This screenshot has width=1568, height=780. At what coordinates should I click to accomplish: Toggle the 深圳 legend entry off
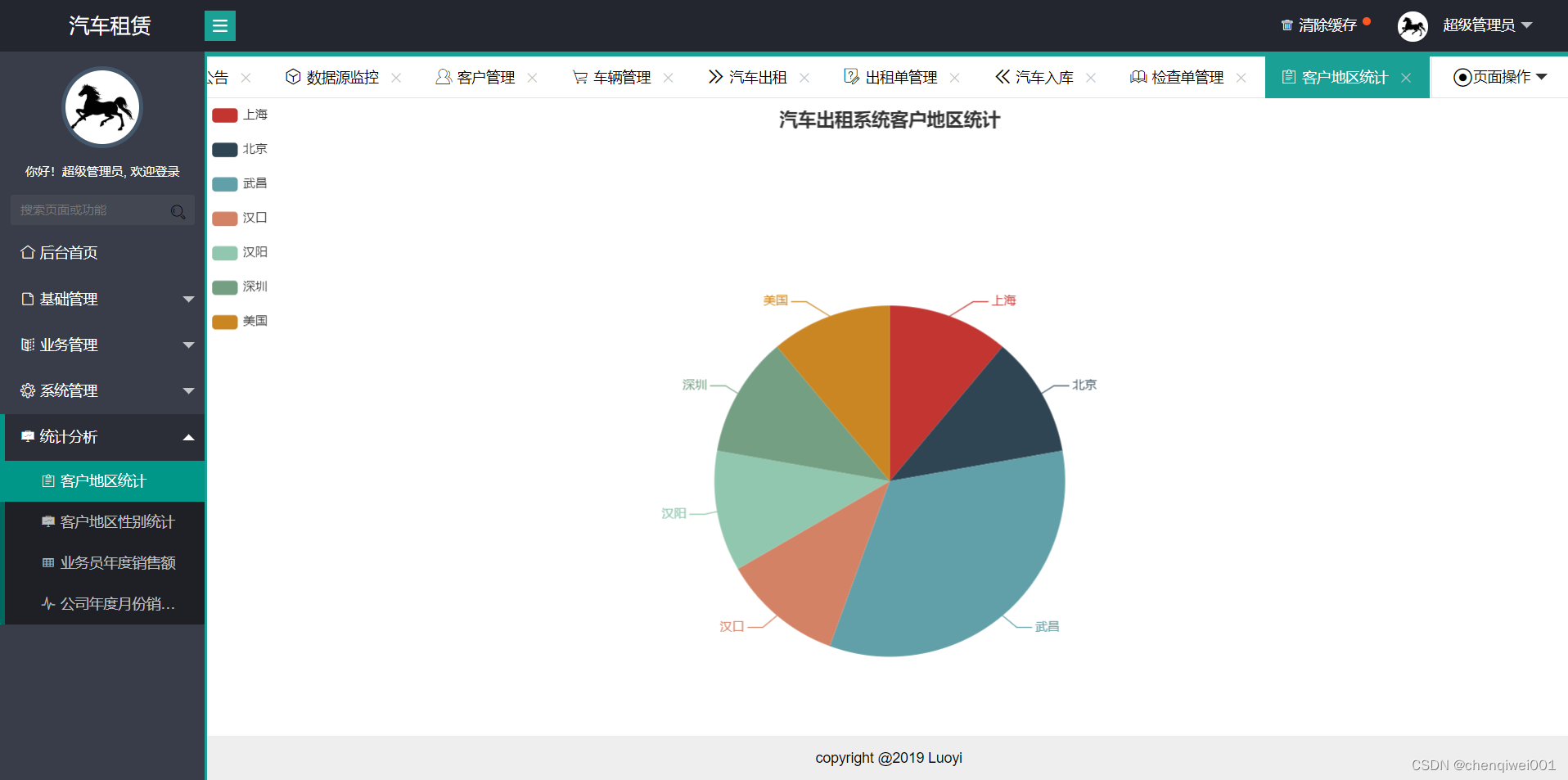240,286
